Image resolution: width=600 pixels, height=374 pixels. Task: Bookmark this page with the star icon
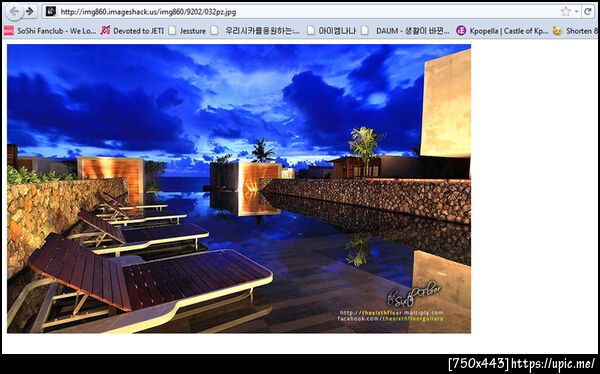pos(566,11)
